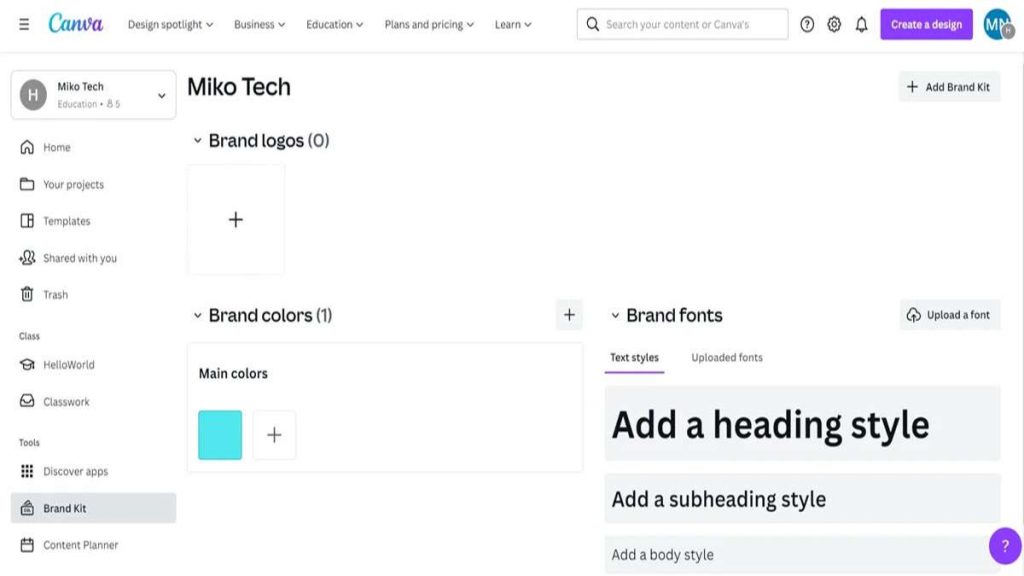Image resolution: width=1024 pixels, height=576 pixels.
Task: Collapse the Brand colors section
Action: (198, 315)
